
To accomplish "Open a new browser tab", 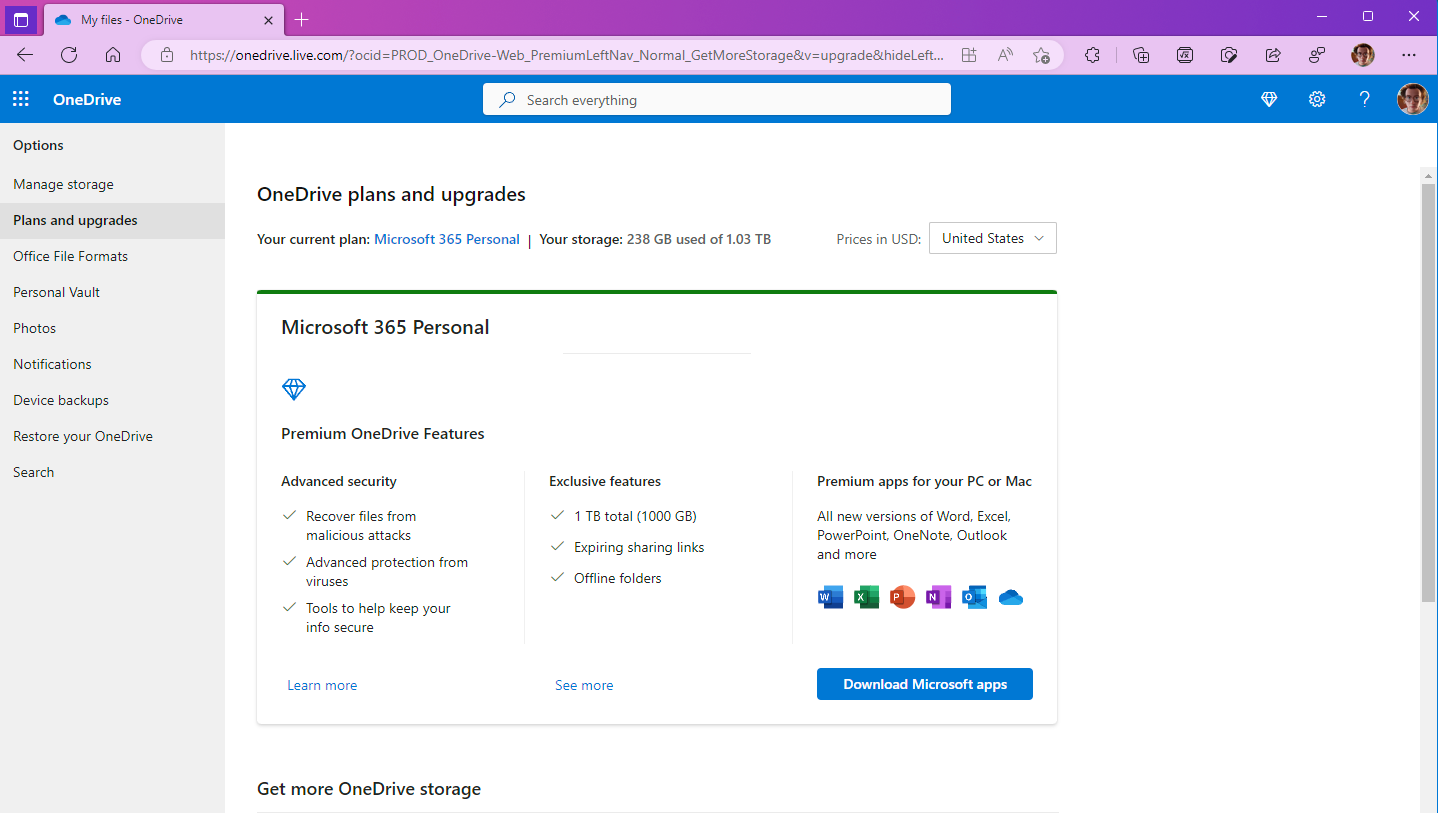I will click(x=302, y=19).
